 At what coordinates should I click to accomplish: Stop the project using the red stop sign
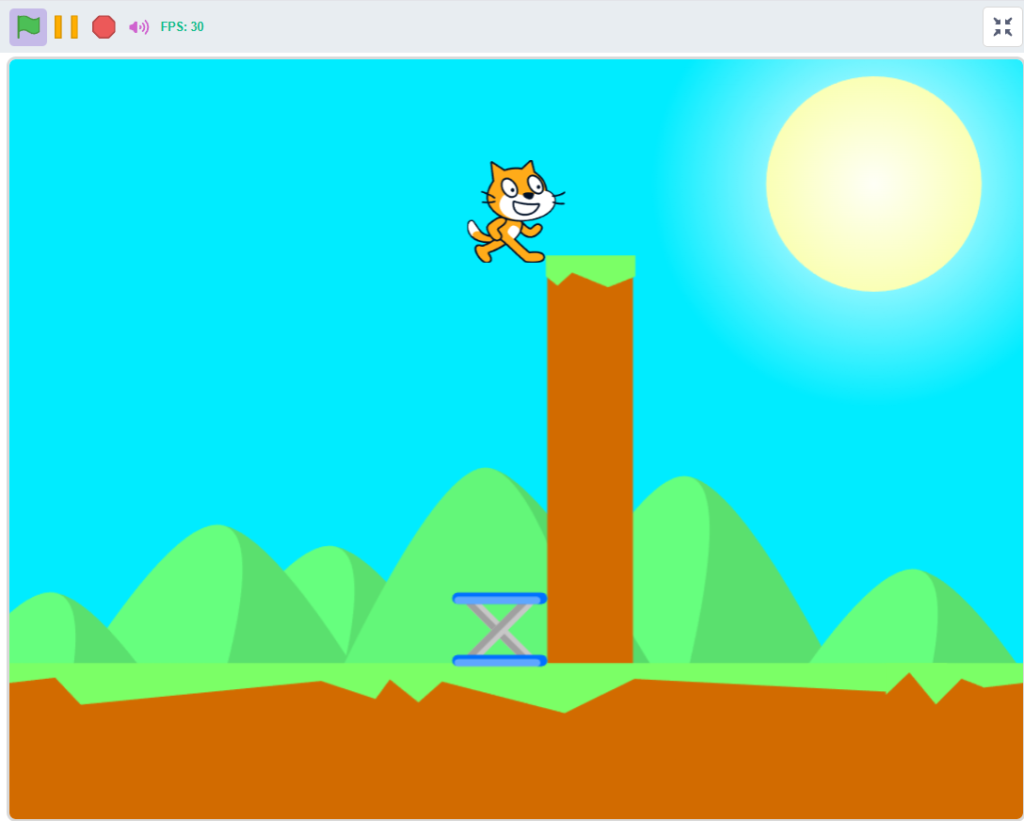coord(104,27)
